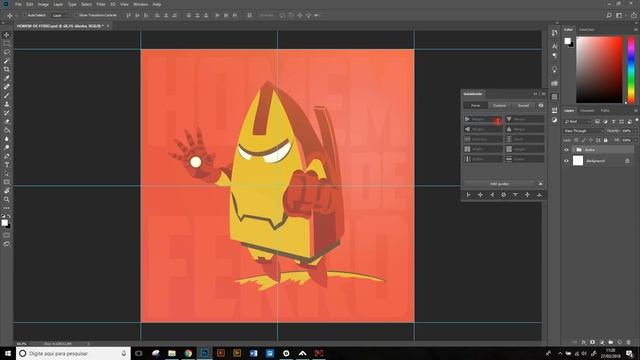Select the Dodge tool
The image size is (640, 360).
pyautogui.click(x=7, y=147)
